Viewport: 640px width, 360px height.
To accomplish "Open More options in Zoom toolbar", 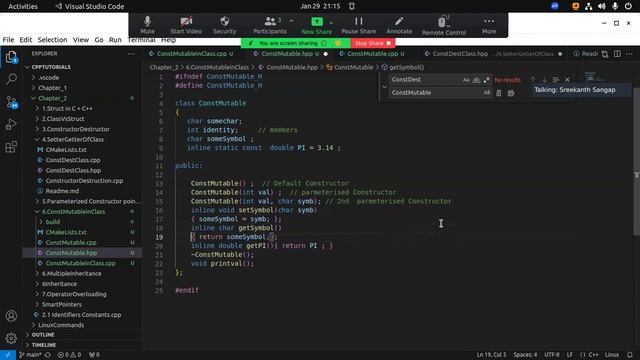I will [x=489, y=25].
